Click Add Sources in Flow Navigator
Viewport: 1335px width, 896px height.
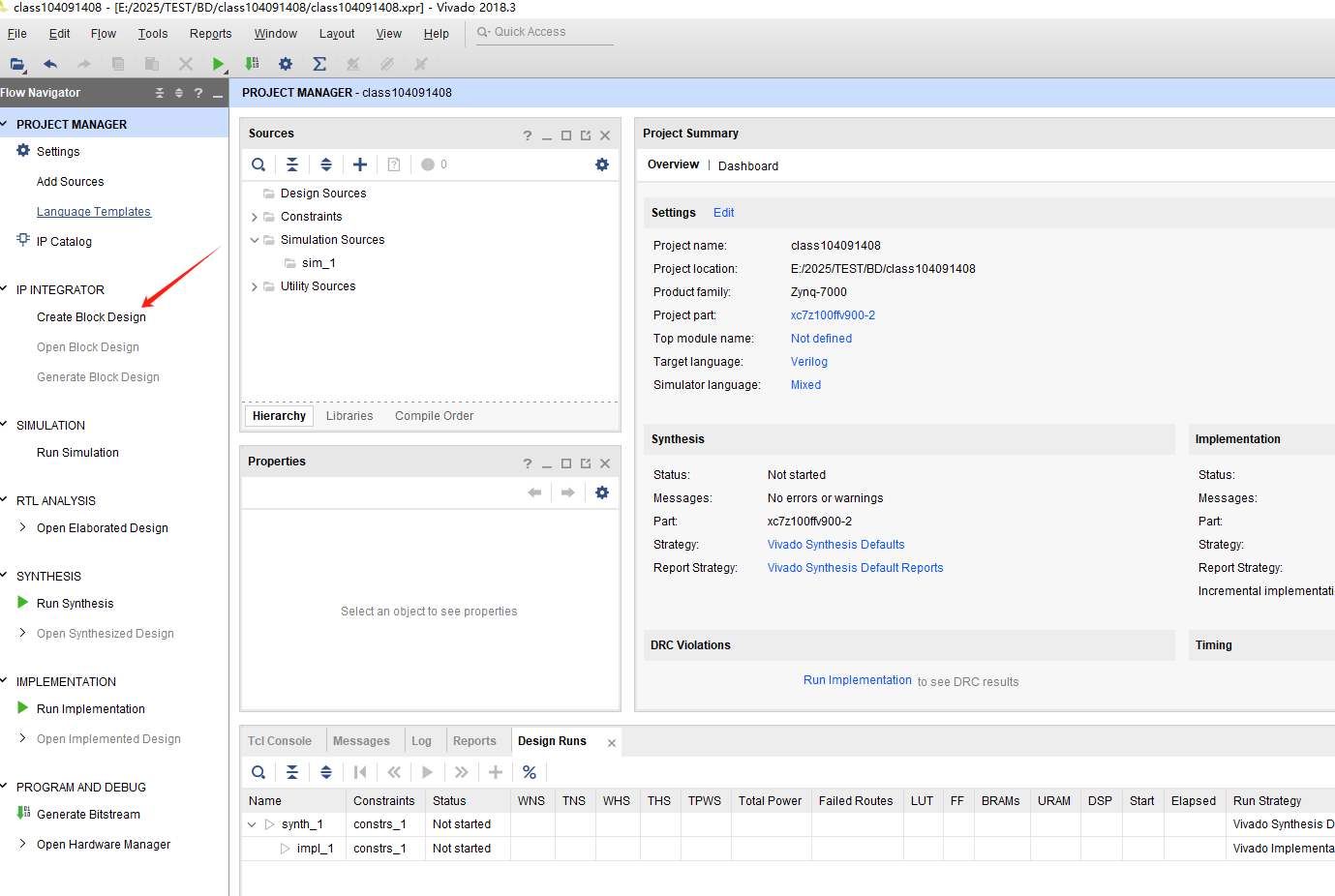(x=71, y=182)
